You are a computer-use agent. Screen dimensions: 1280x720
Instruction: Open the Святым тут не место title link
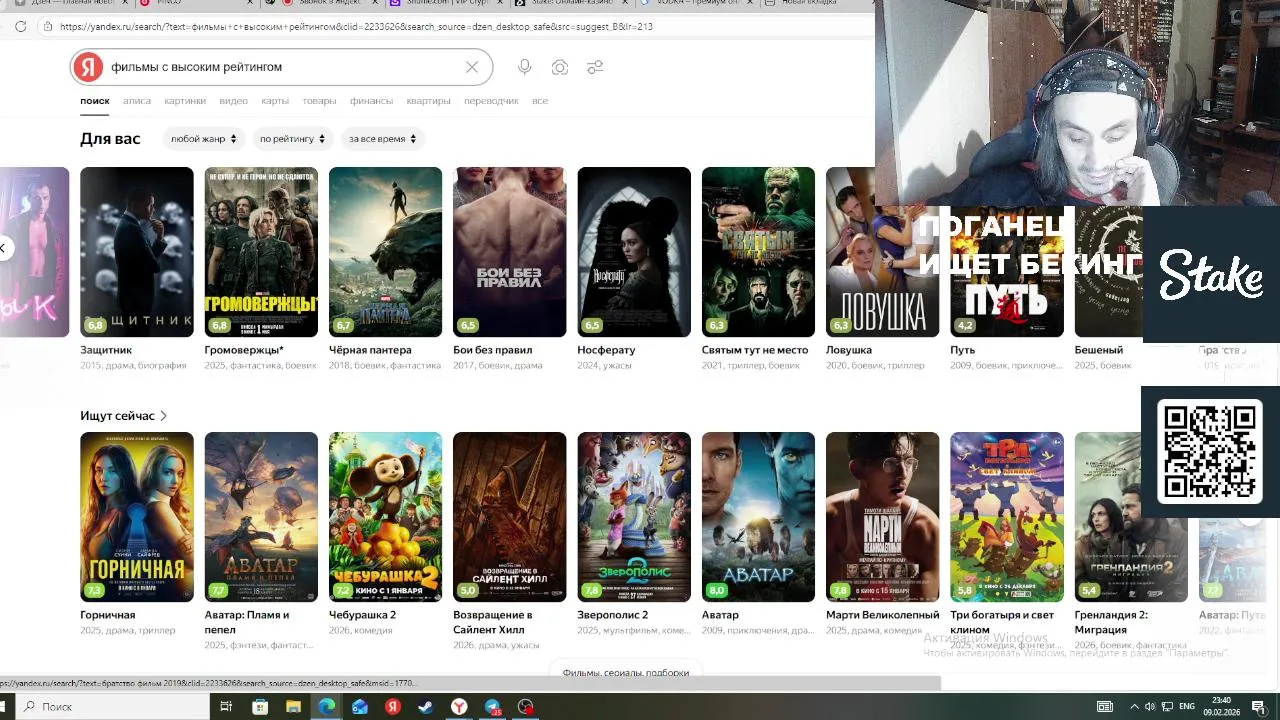pos(755,350)
